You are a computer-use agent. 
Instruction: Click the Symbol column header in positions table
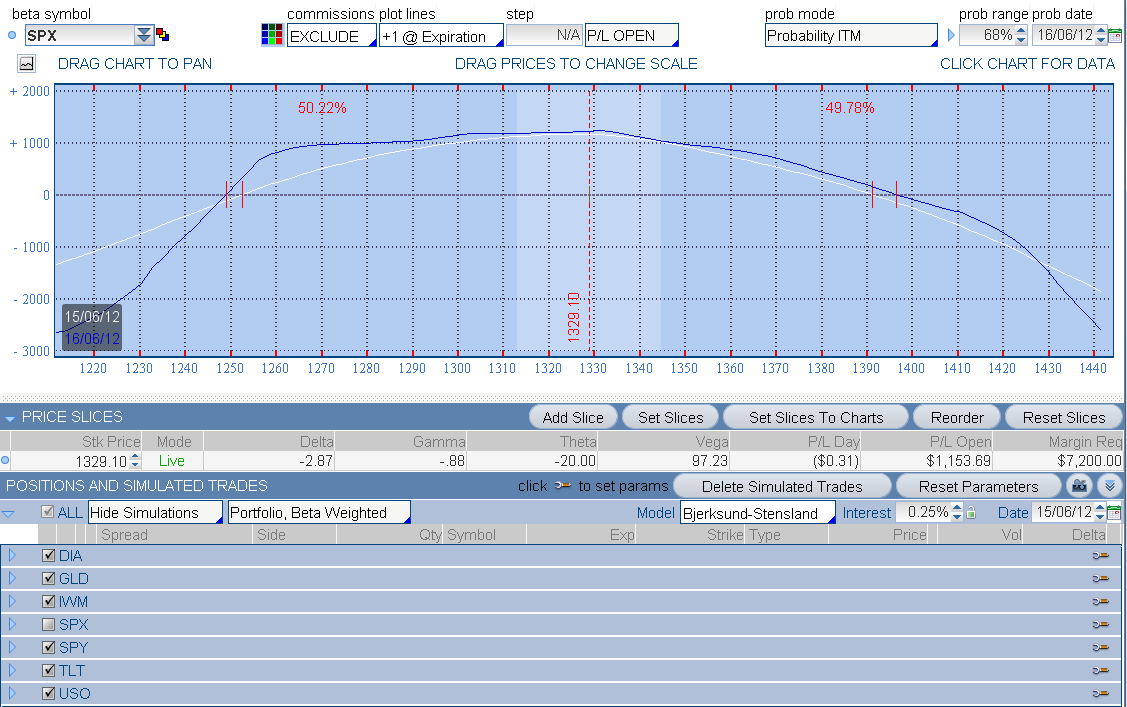click(x=471, y=535)
